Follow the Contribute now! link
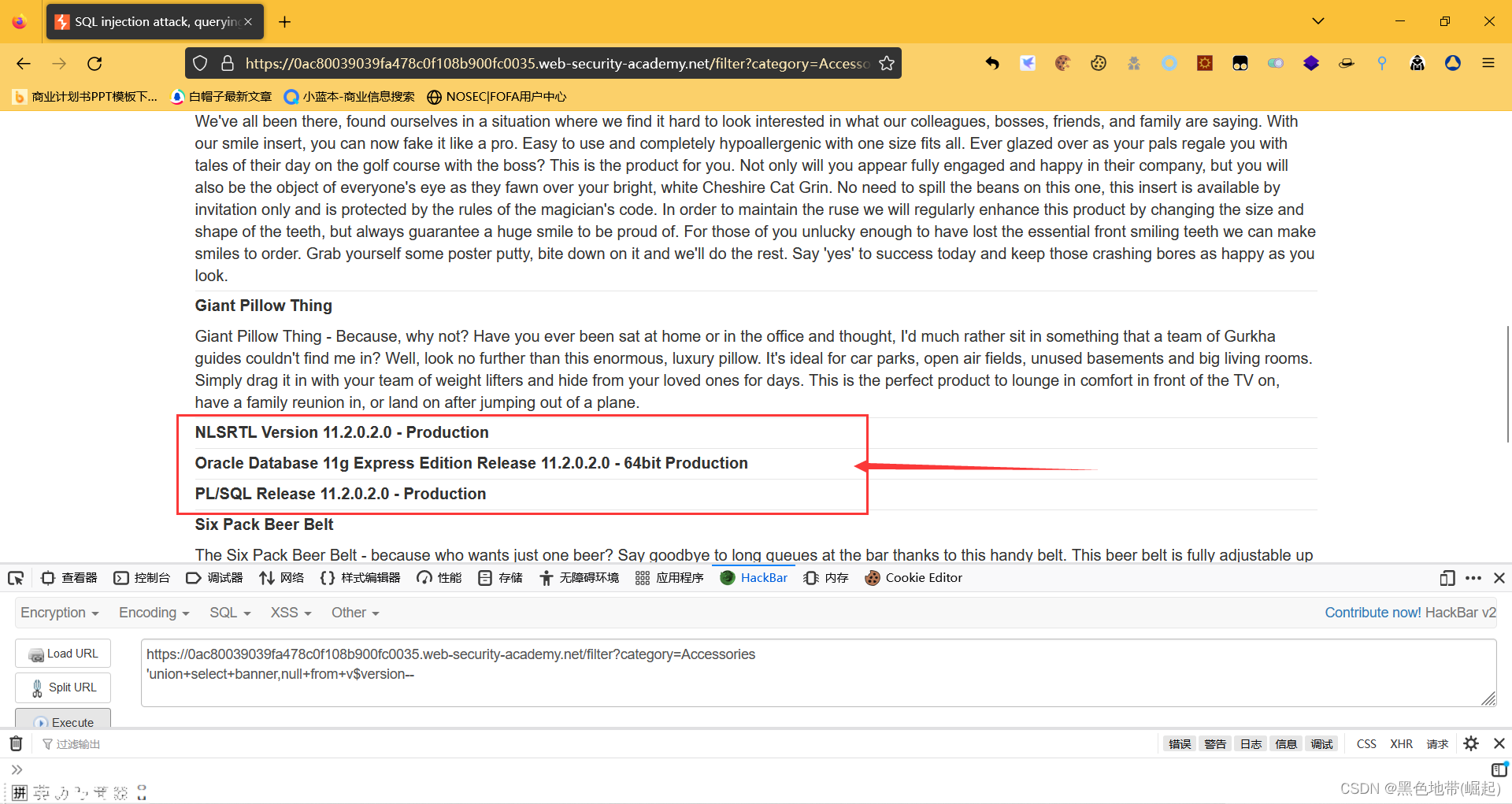 point(1373,613)
